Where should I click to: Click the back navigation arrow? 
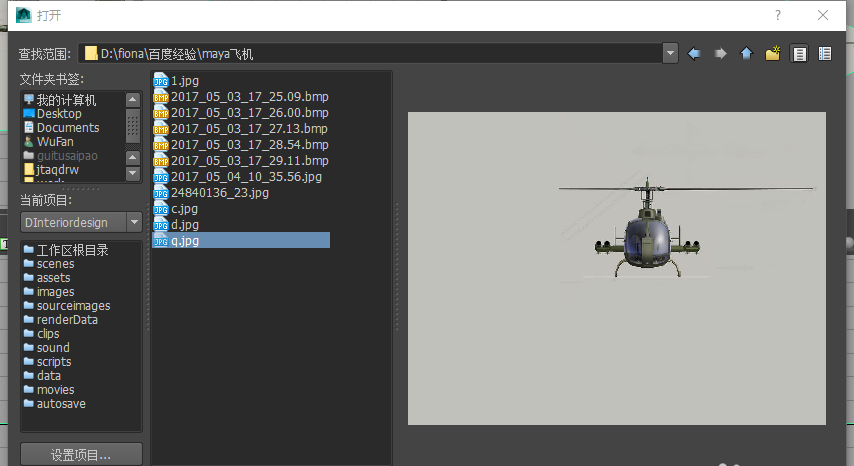pos(694,53)
